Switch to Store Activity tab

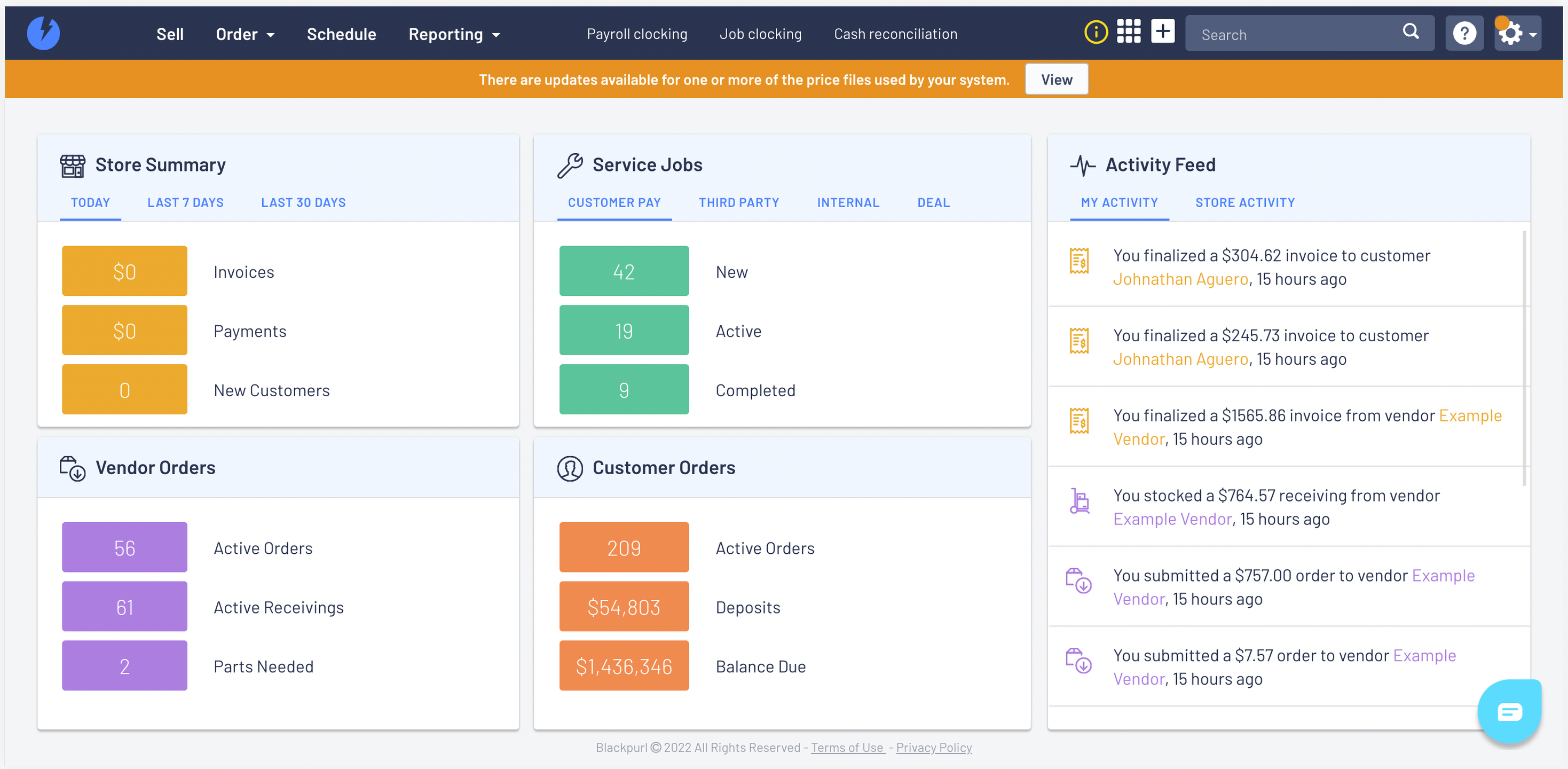coord(1245,203)
